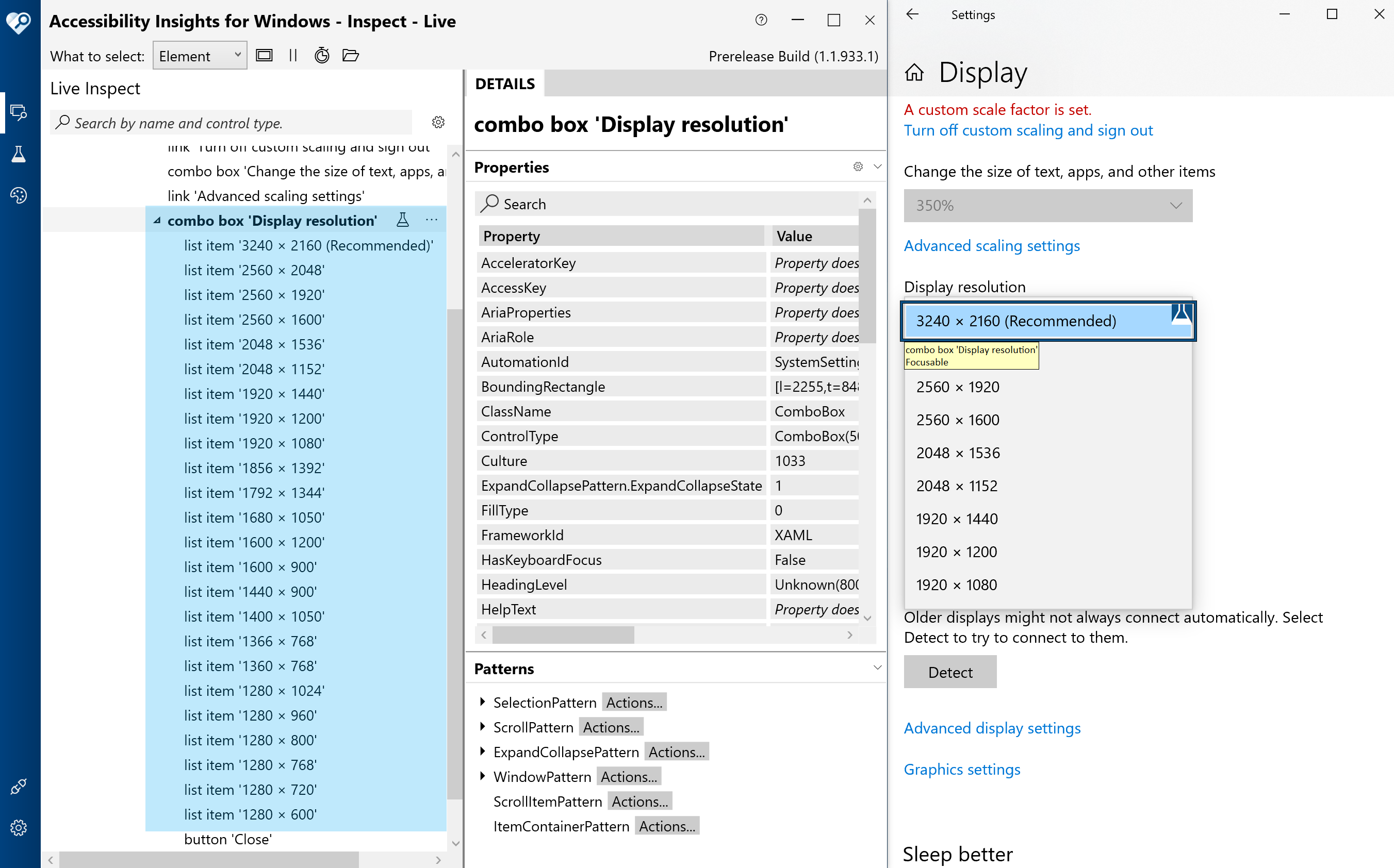
Task: Select list item '3240 × 2160 (Recommended)' in tree
Action: pyautogui.click(x=308, y=245)
